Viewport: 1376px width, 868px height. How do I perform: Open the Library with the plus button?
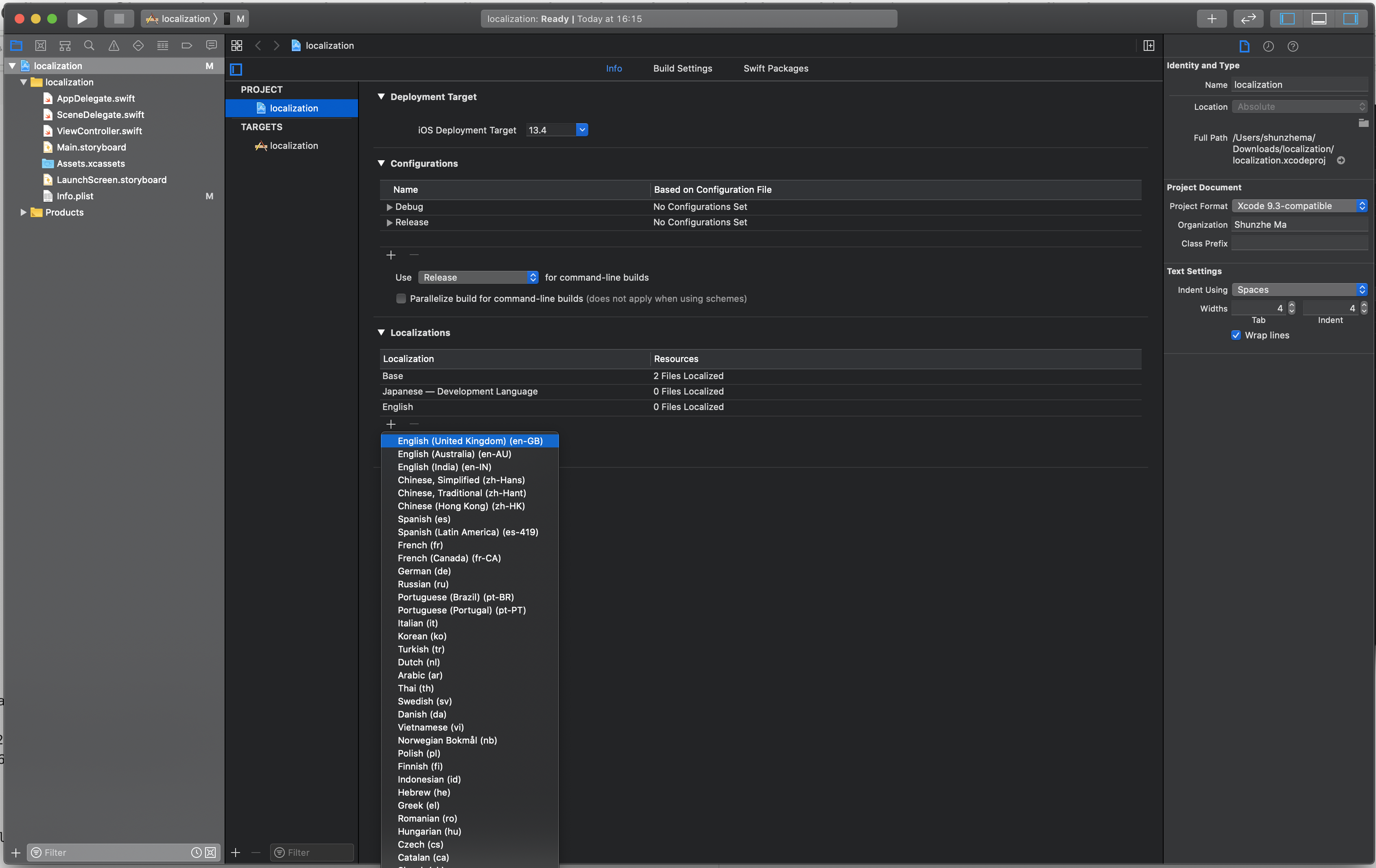[1212, 19]
